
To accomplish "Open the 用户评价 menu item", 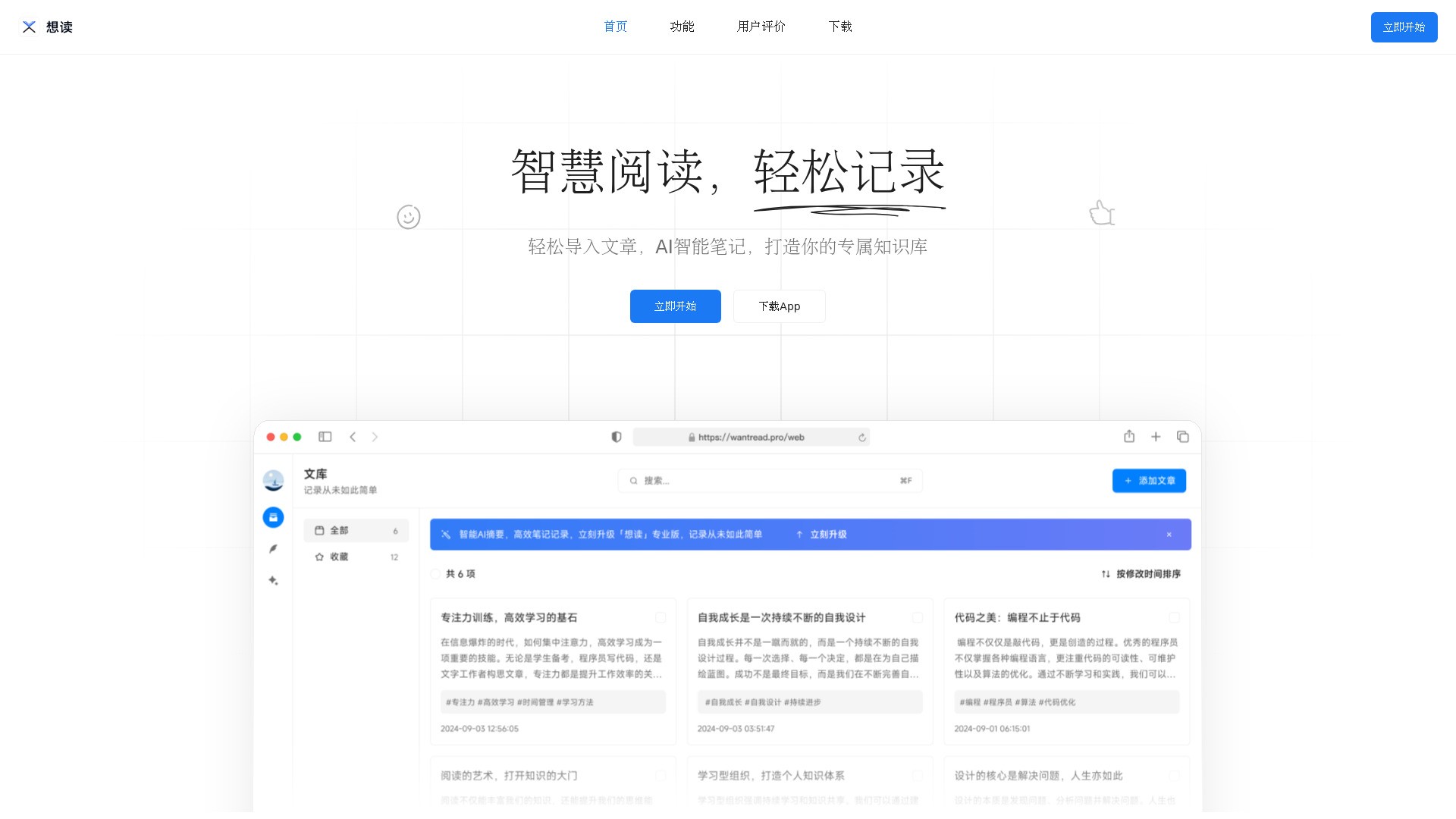I will pos(761,27).
